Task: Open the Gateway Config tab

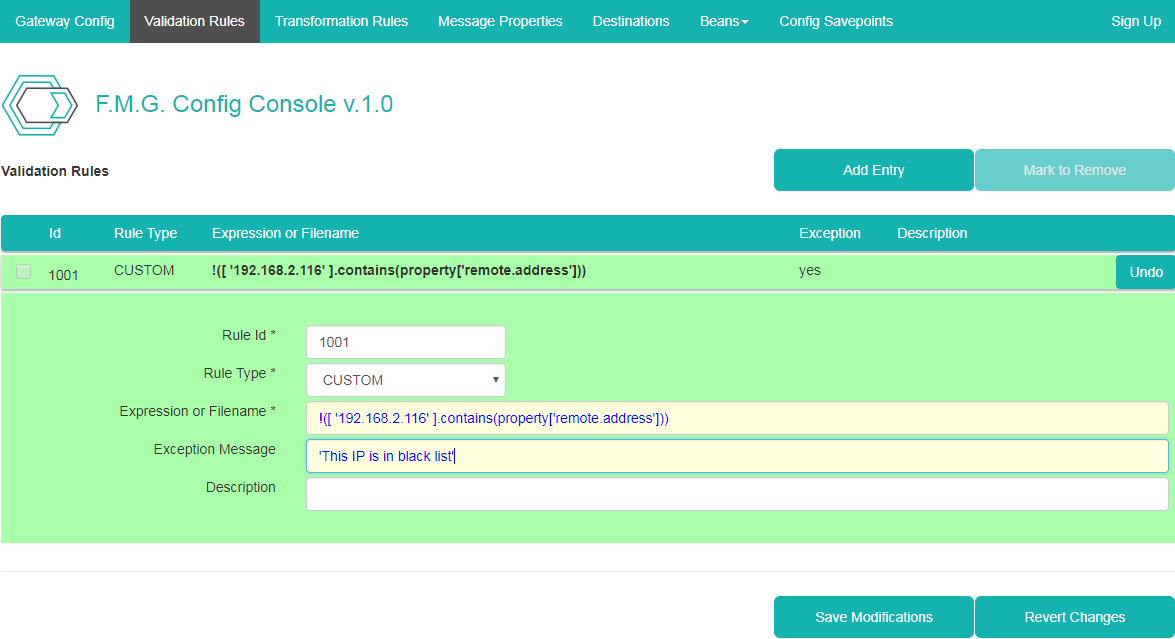Action: (x=65, y=21)
